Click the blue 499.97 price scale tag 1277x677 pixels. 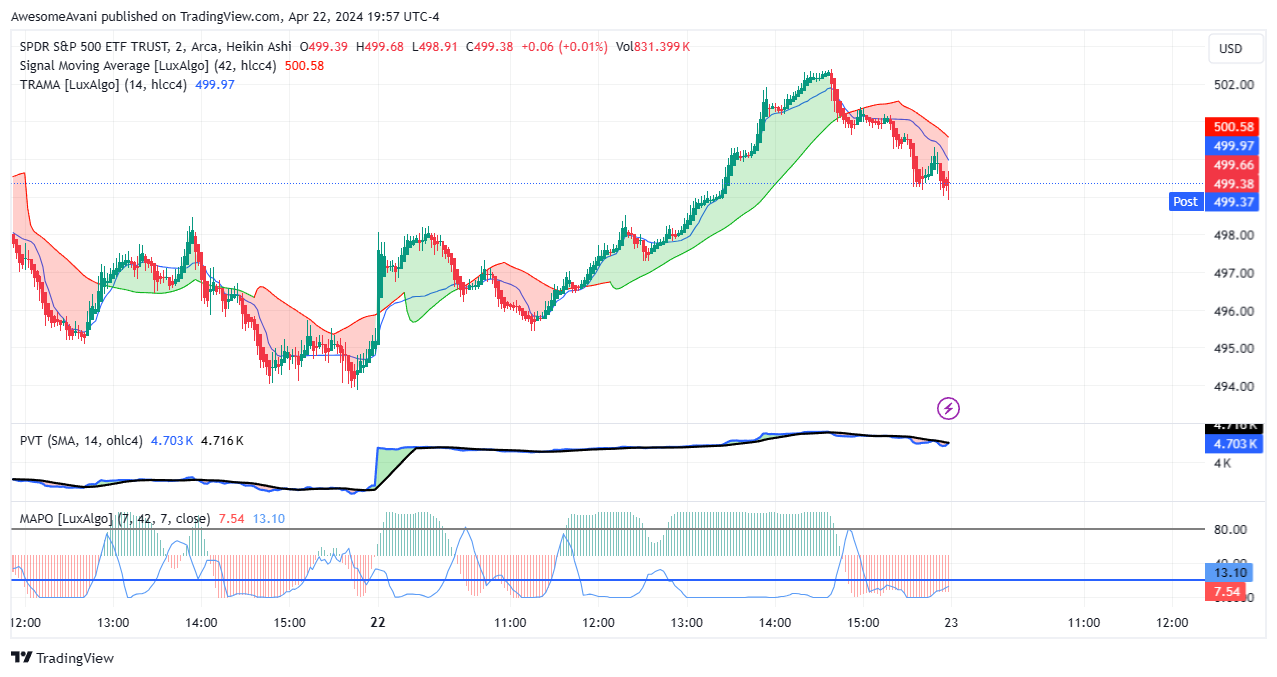(x=1233, y=146)
